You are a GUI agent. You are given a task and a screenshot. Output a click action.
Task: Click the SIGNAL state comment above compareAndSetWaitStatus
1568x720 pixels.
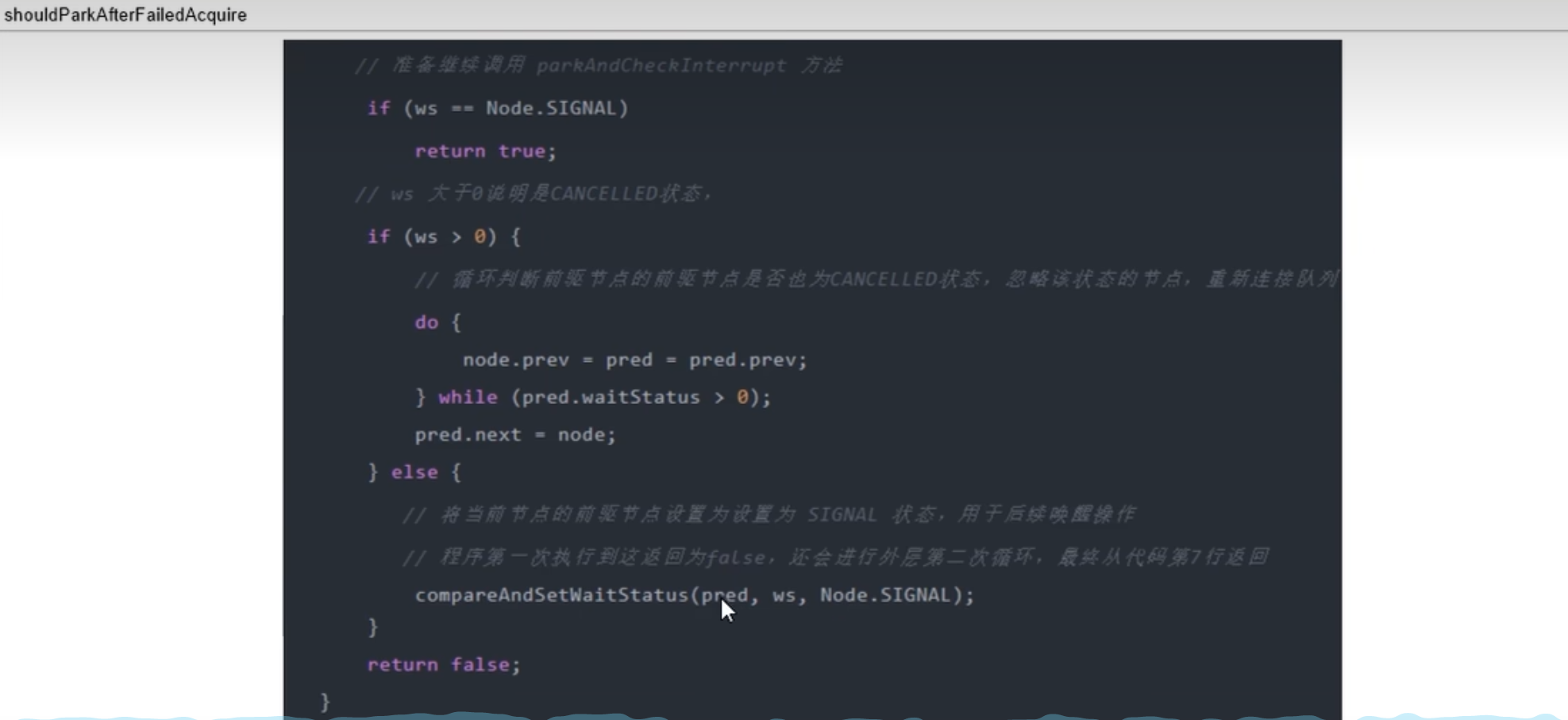coord(766,514)
